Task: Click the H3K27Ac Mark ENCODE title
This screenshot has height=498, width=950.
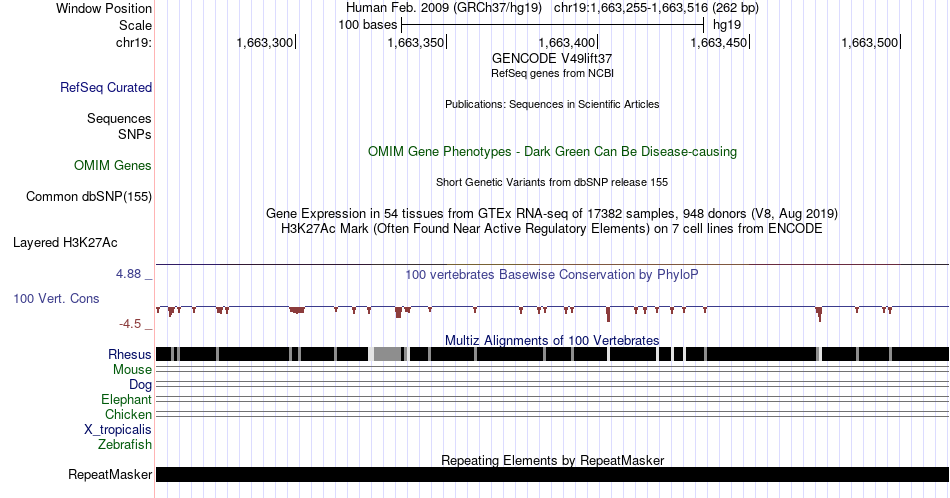Action: [552, 228]
